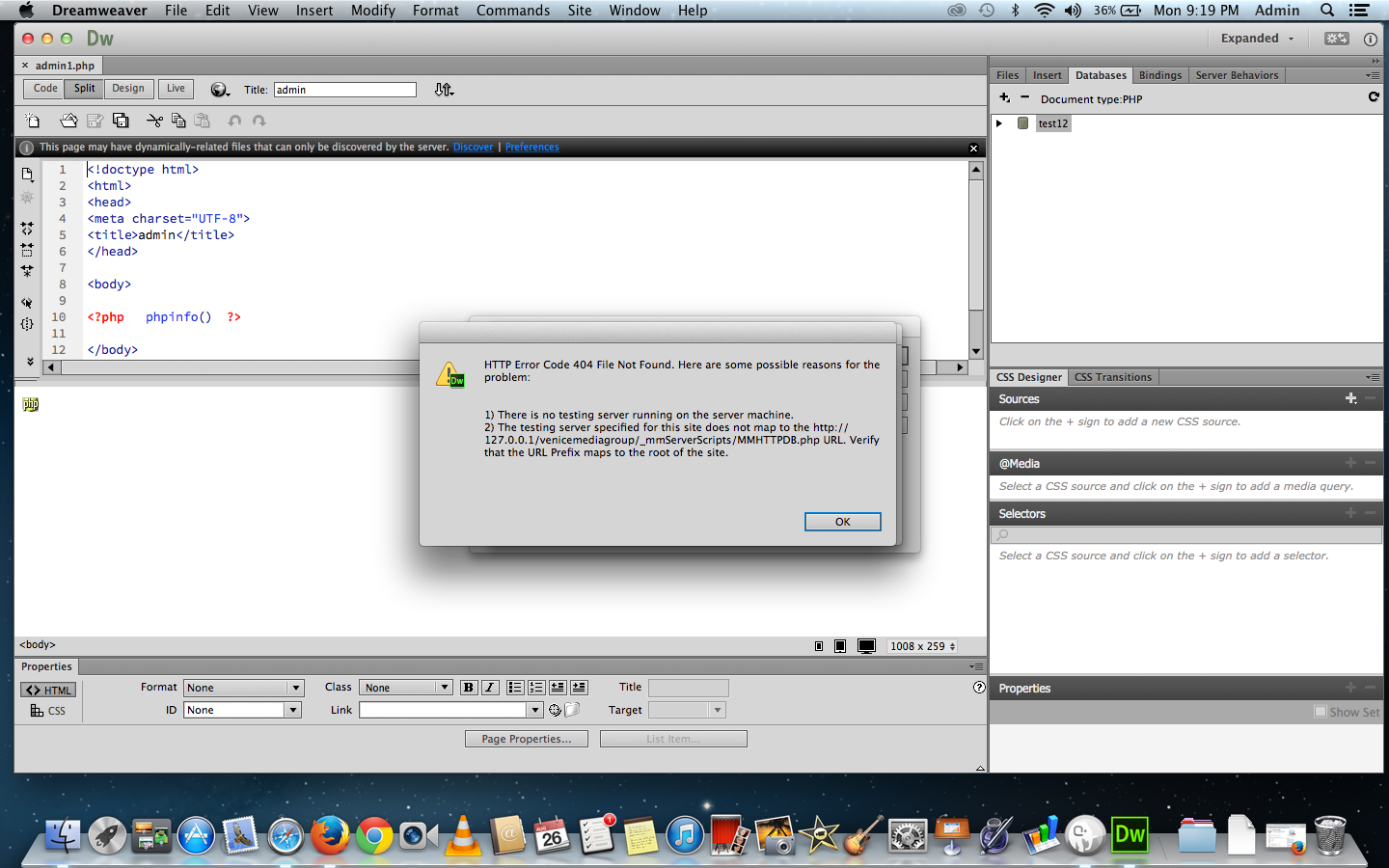The image size is (1389, 868).
Task: Click the Discover link in the info bar
Action: click(x=473, y=148)
